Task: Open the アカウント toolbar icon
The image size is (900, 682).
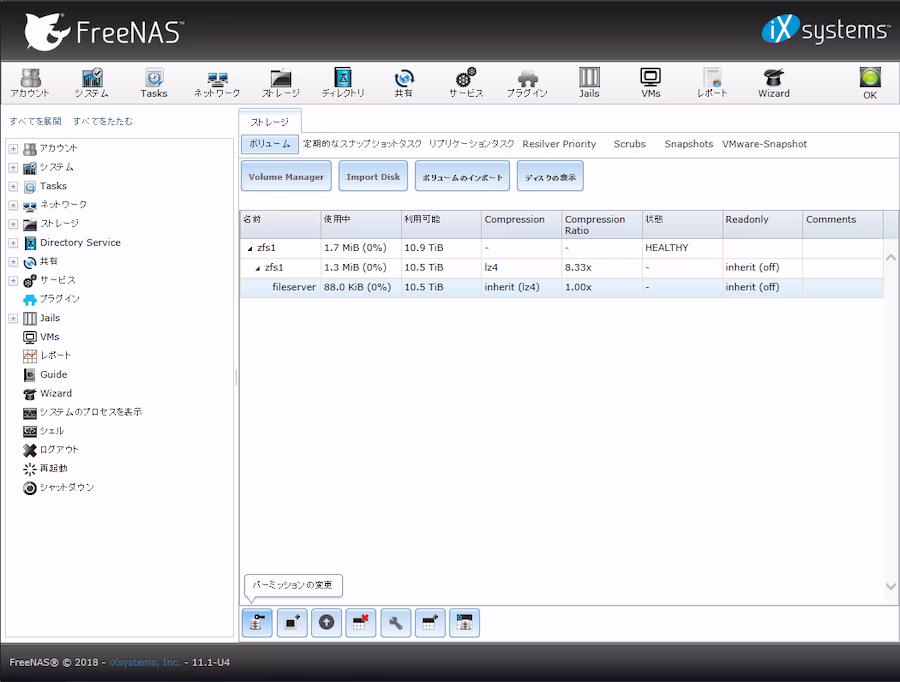Action: click(30, 83)
